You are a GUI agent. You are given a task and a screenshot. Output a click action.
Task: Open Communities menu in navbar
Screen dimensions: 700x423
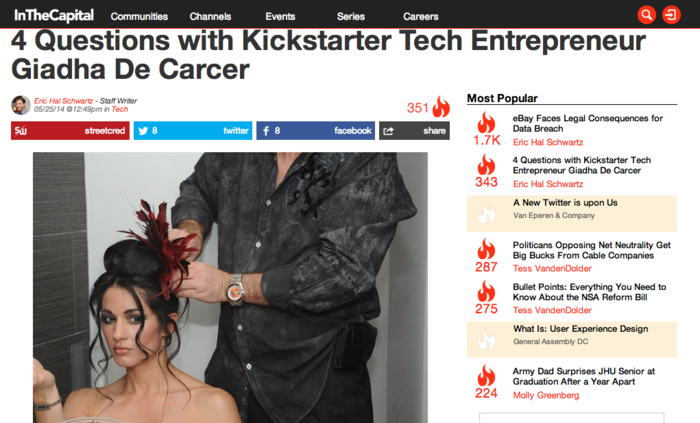[139, 17]
